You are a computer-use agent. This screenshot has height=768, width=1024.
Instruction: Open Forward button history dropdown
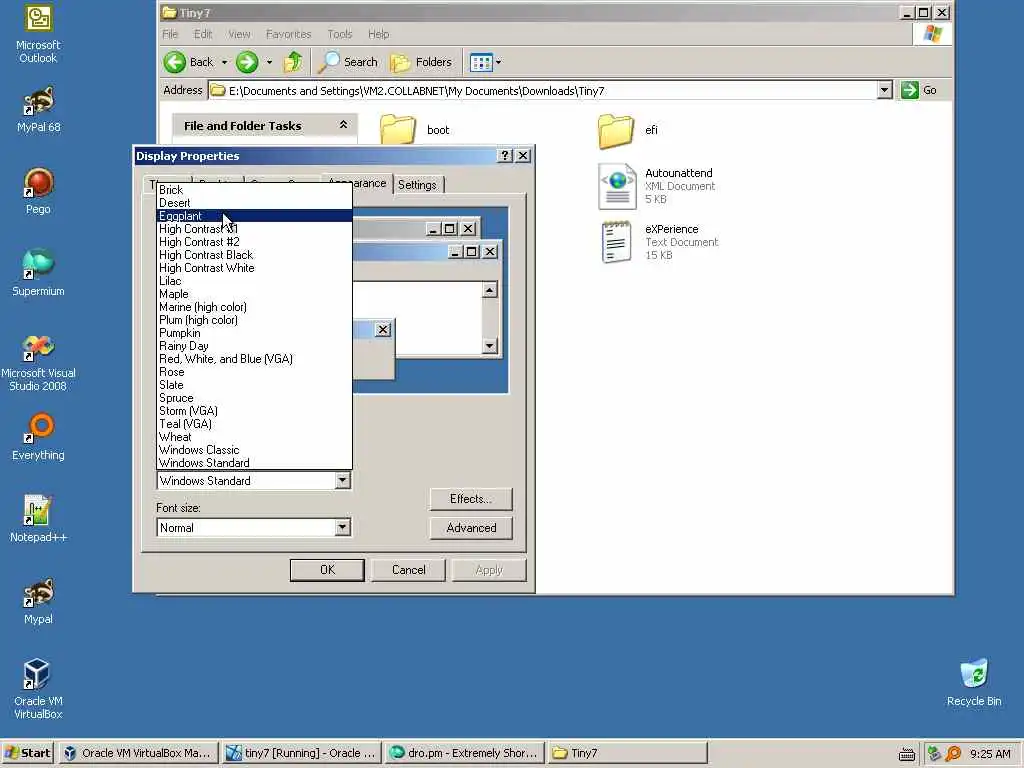click(269, 63)
